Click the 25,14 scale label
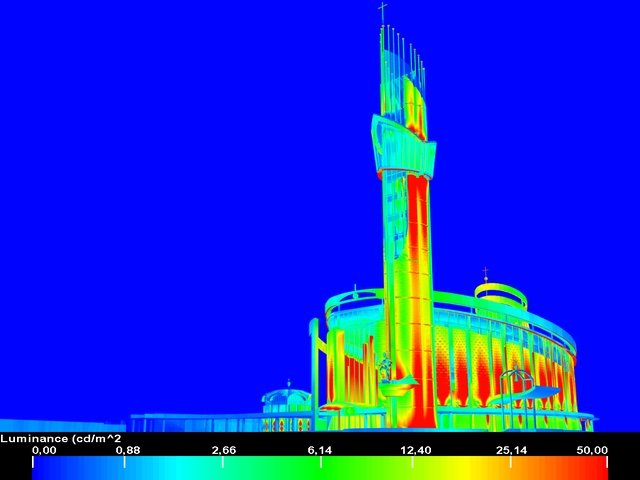 [x=511, y=450]
